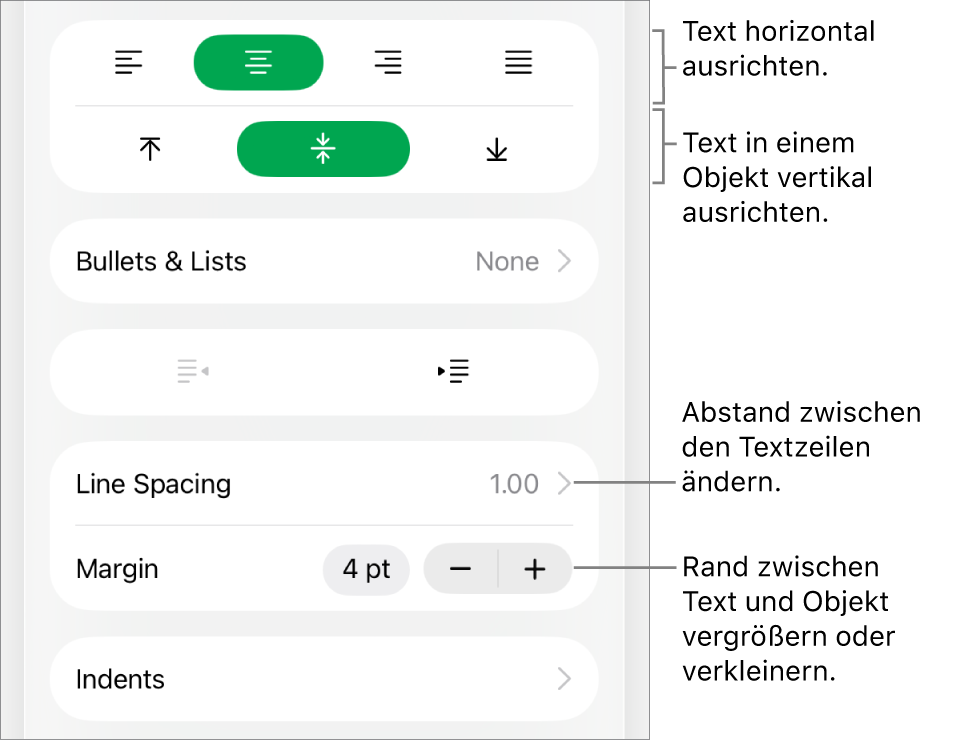Align text to bottom of object
This screenshot has width=953, height=740.
497,149
